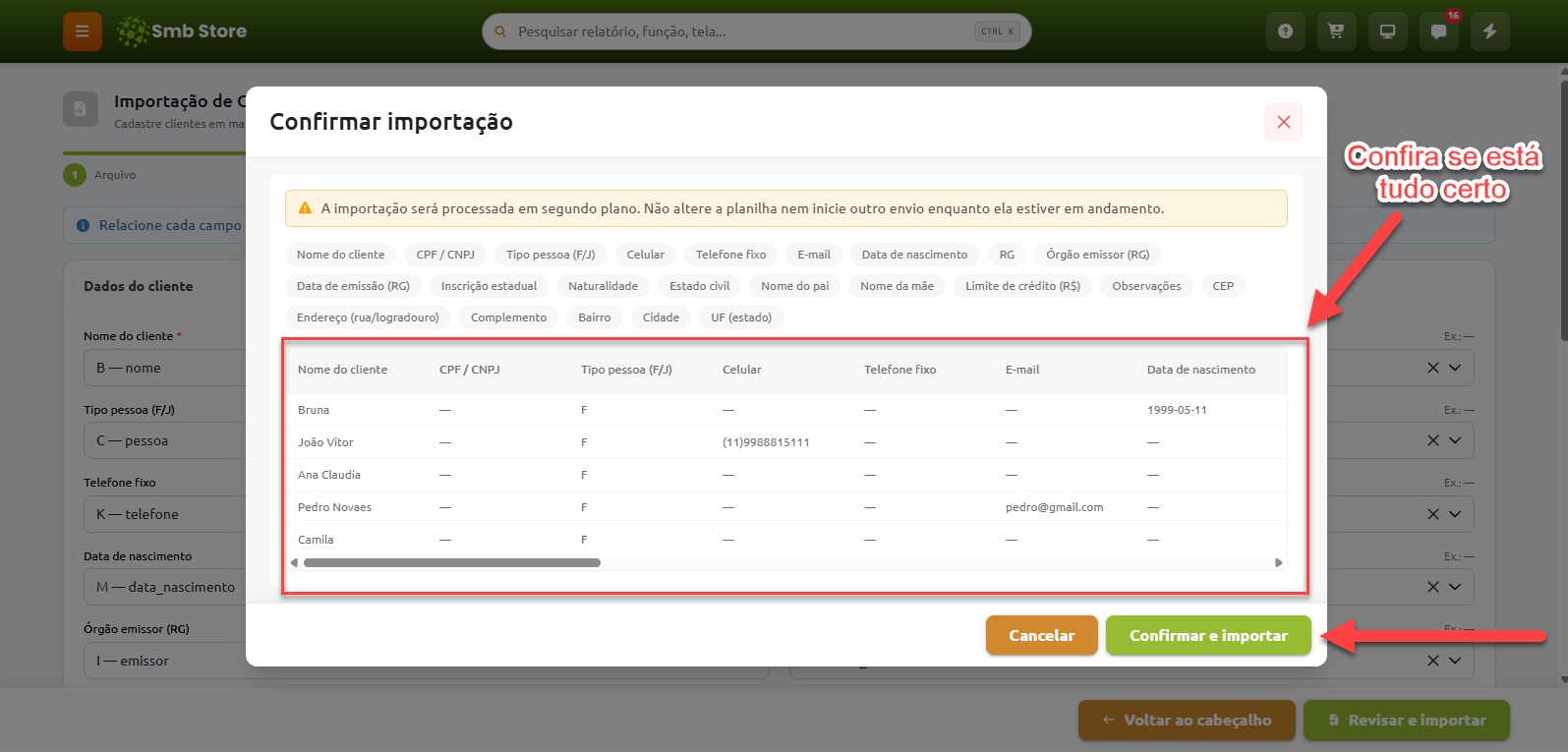
Task: Open the hamburger menu in the header
Action: coord(83,31)
